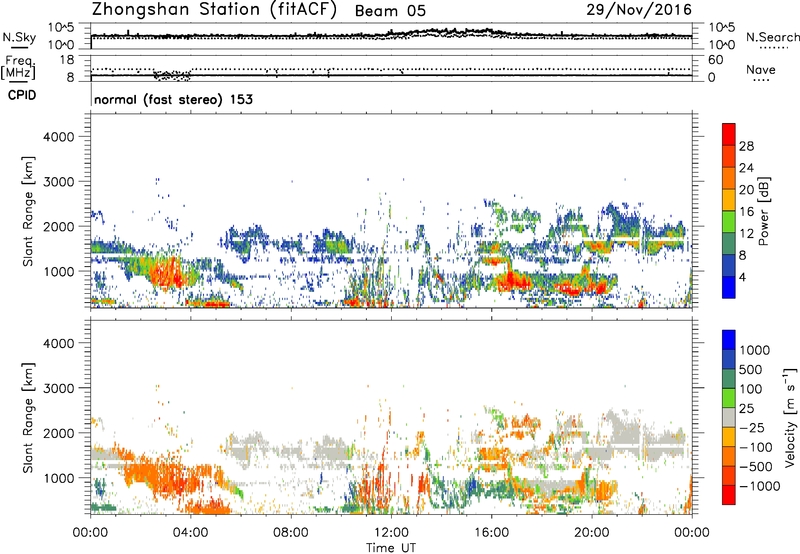The height and width of the screenshot is (554, 800).
Task: Click the '3000' tick of the velocity panel
Action: click(59, 388)
